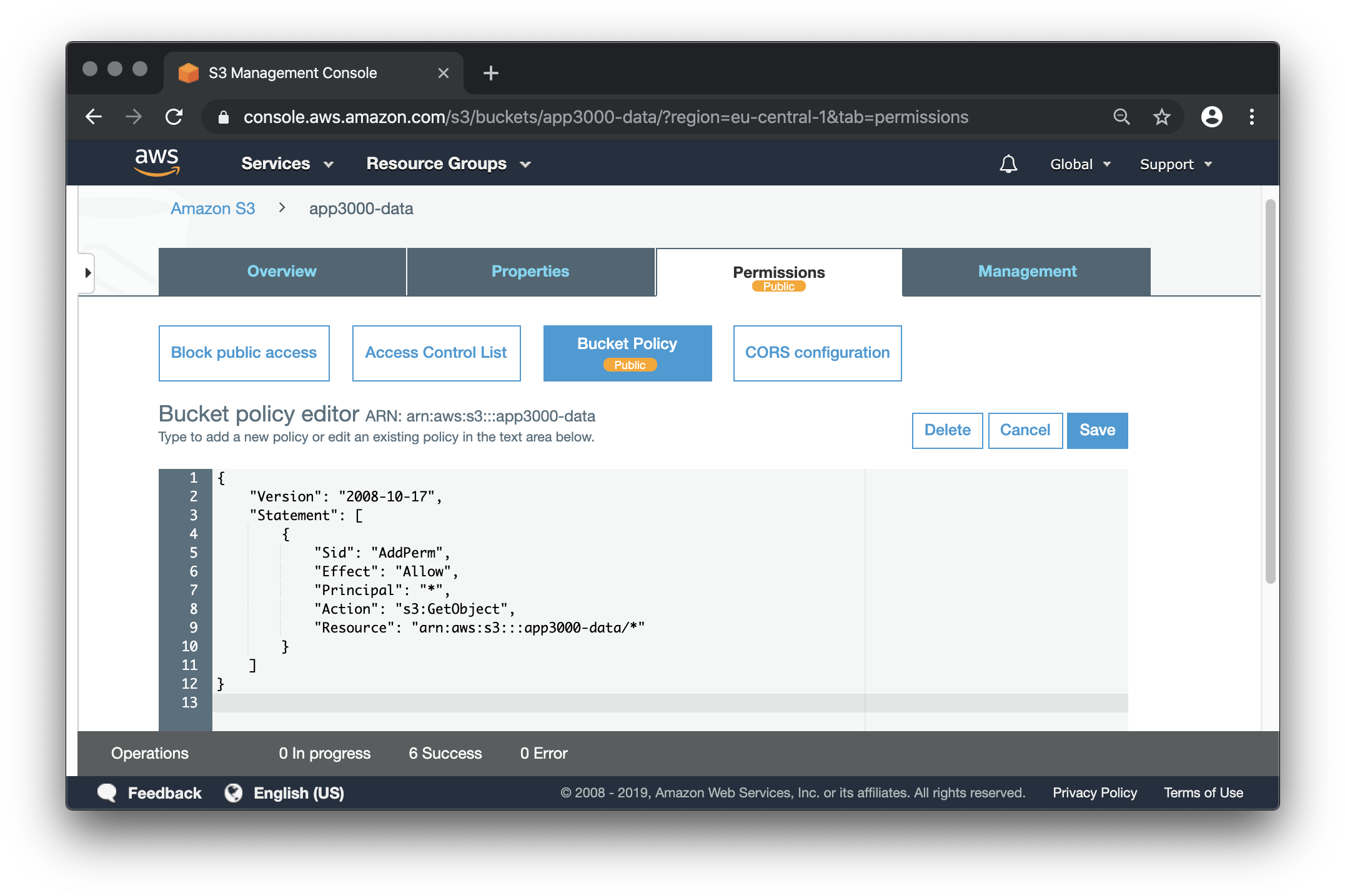Open the notifications bell
Viewport: 1345px width, 896px height.
pos(1008,164)
